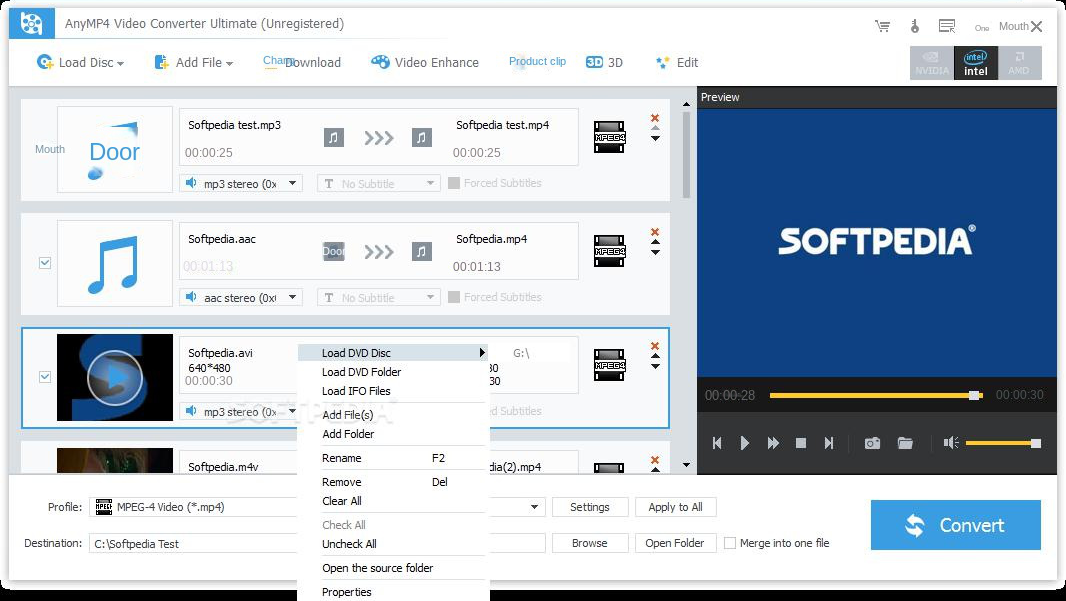Expand the Add File dropdown menu
1066x601 pixels.
[x=193, y=63]
